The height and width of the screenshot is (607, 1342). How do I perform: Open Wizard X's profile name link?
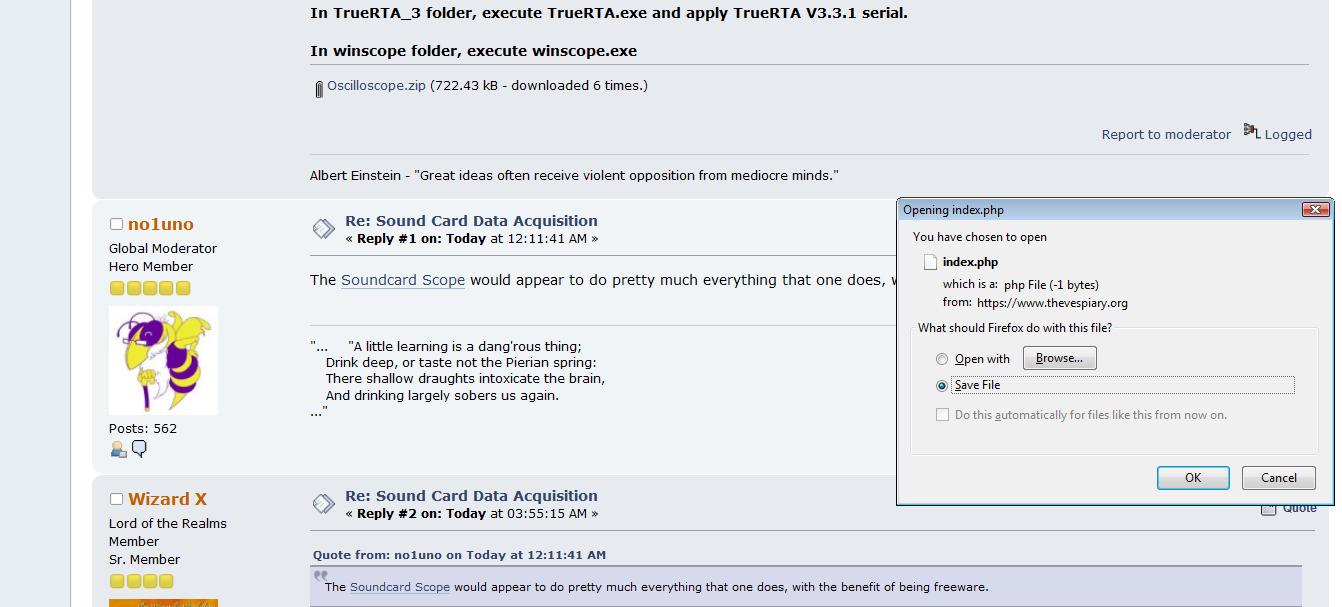[167, 499]
